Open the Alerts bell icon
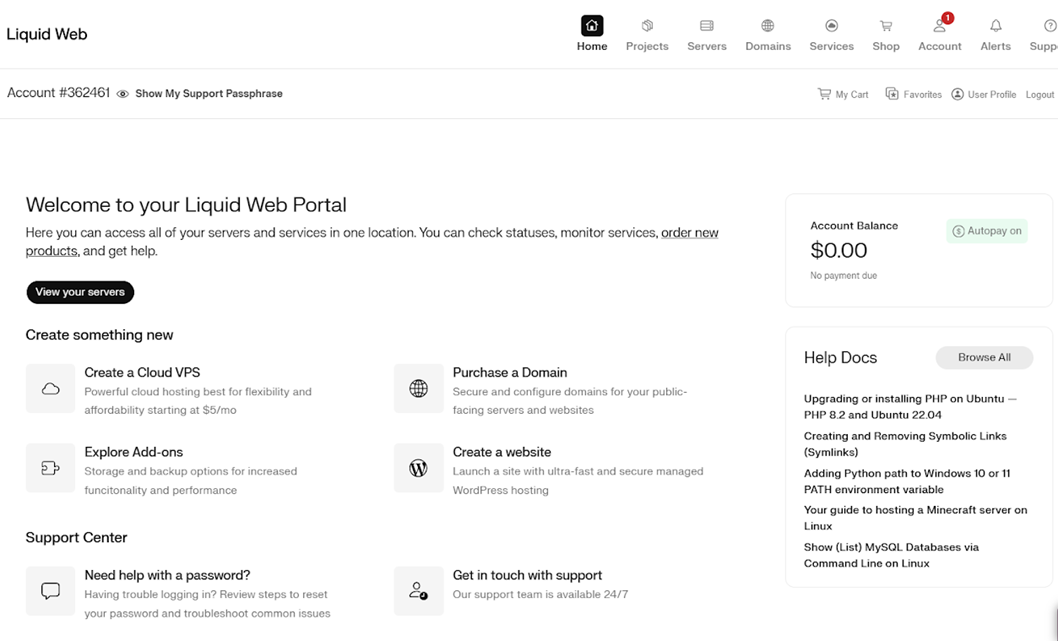 [x=995, y=26]
